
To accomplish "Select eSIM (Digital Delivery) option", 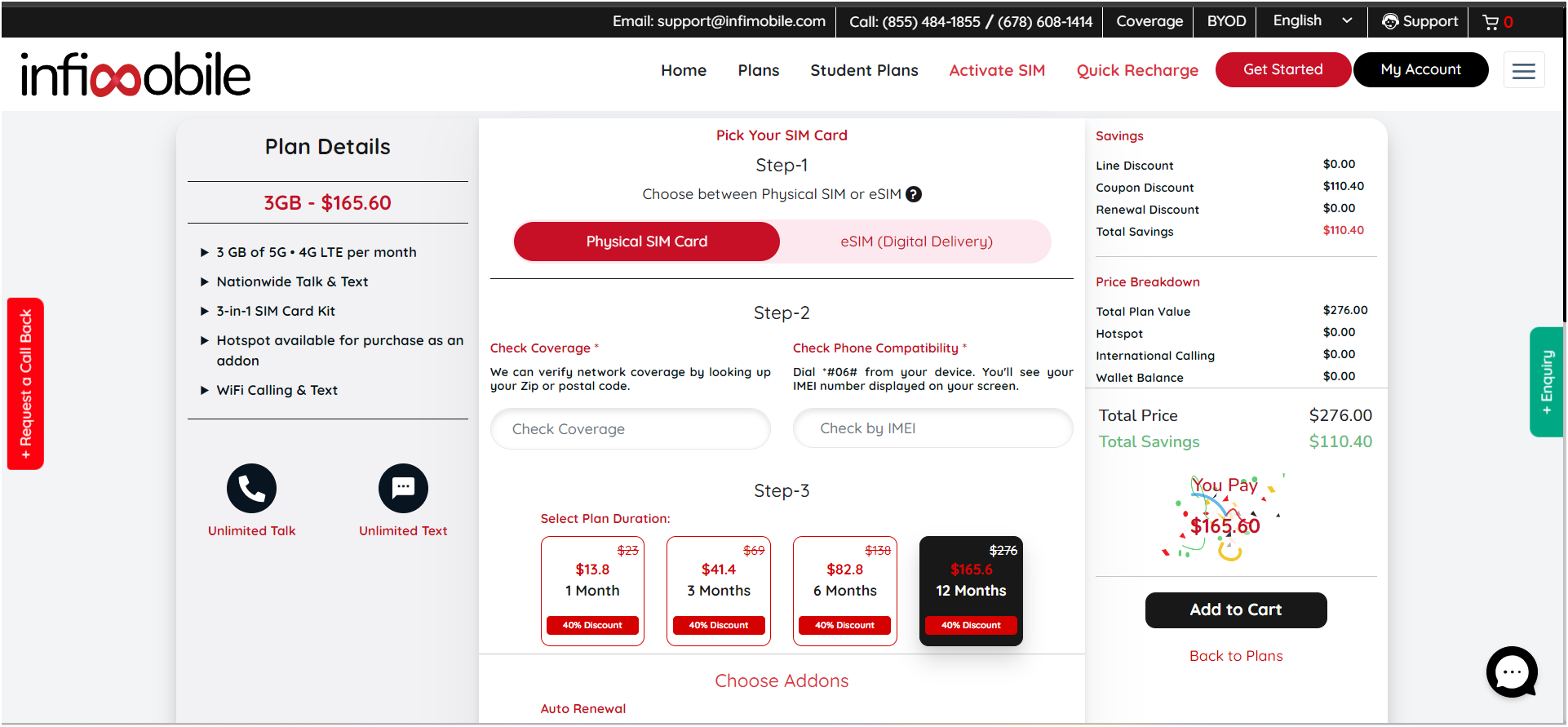I will pyautogui.click(x=916, y=242).
